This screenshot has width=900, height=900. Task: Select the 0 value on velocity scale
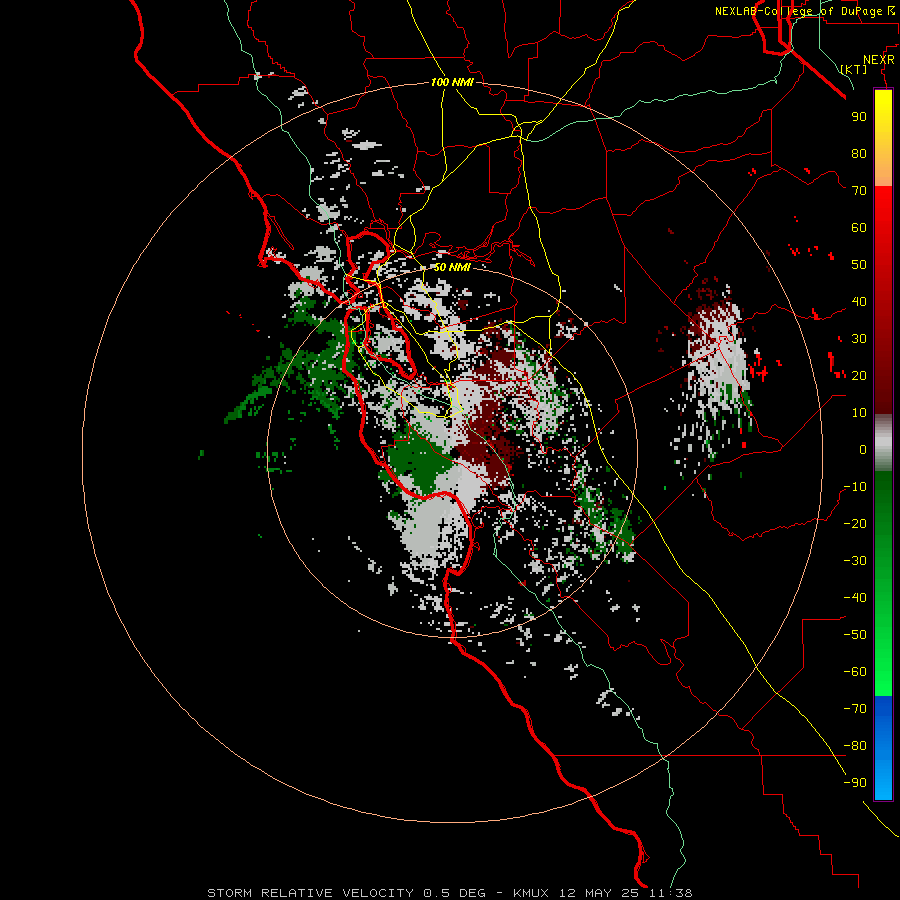[863, 449]
